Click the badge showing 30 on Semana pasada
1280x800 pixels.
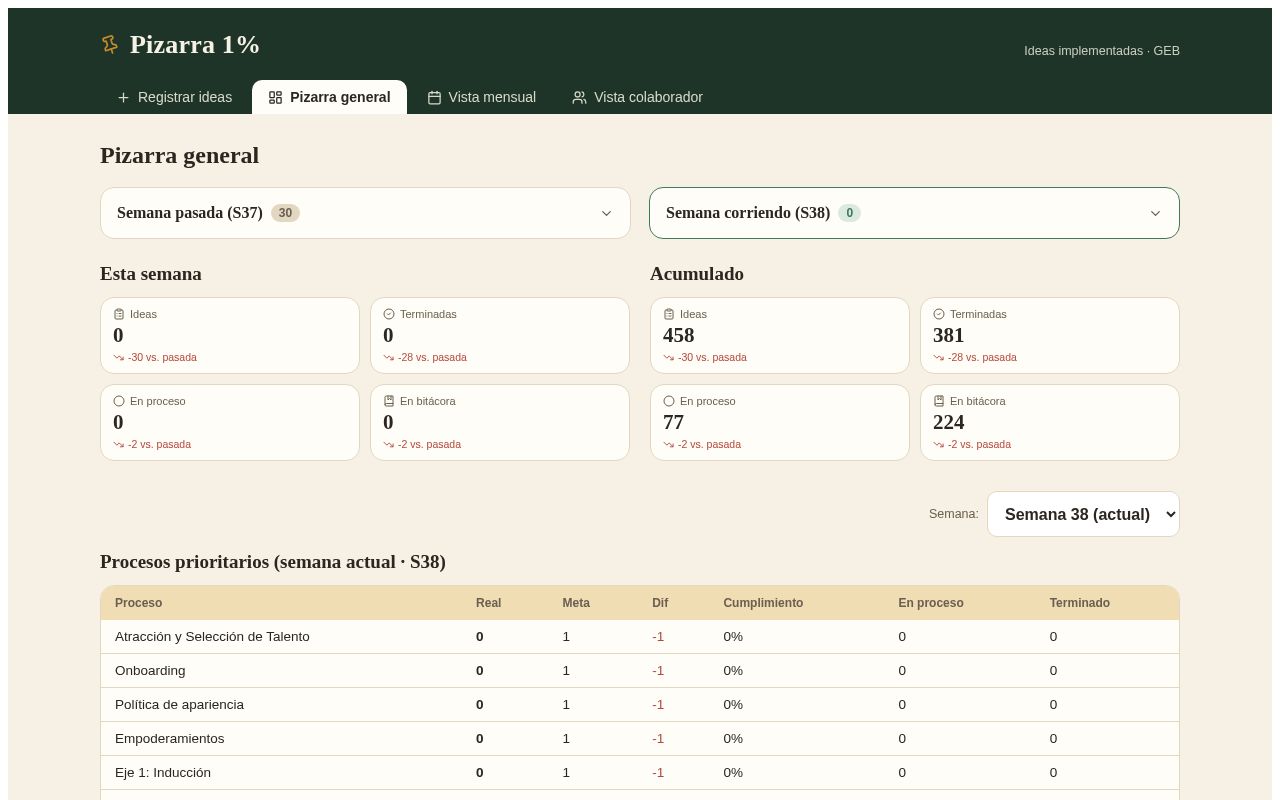pos(285,213)
